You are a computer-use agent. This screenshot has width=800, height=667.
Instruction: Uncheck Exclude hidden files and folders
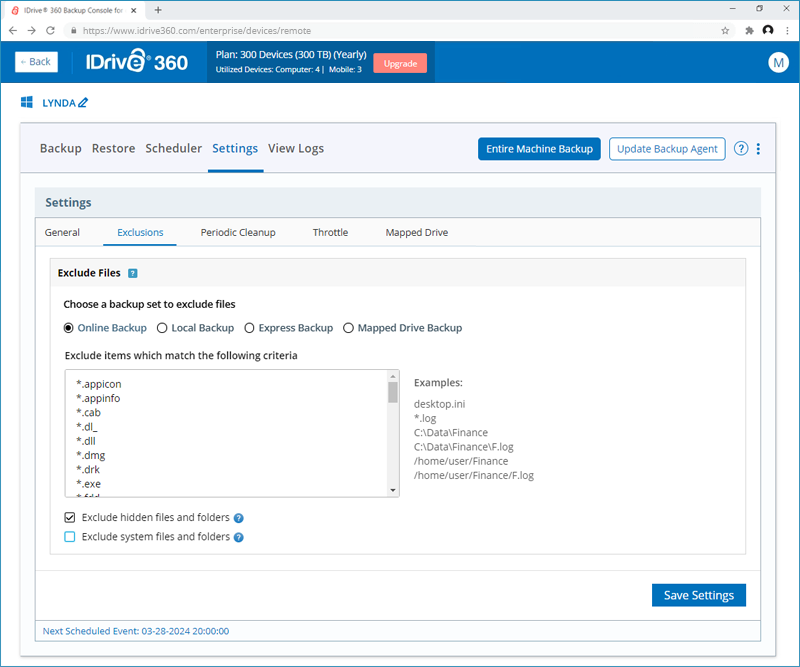(x=70, y=517)
